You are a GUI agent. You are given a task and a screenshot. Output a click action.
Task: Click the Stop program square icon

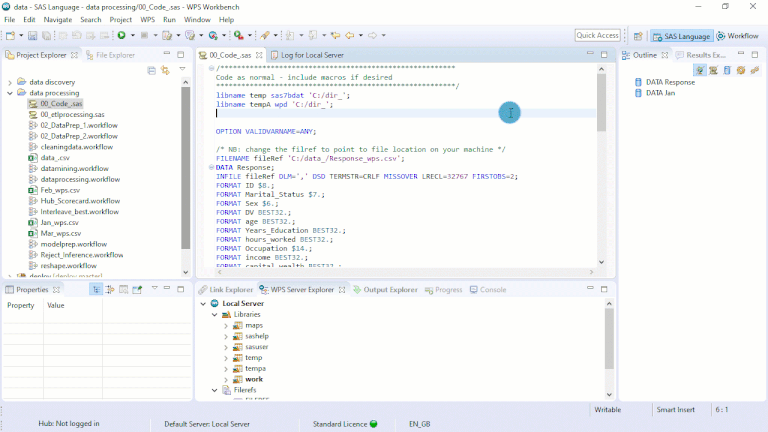(x=144, y=35)
